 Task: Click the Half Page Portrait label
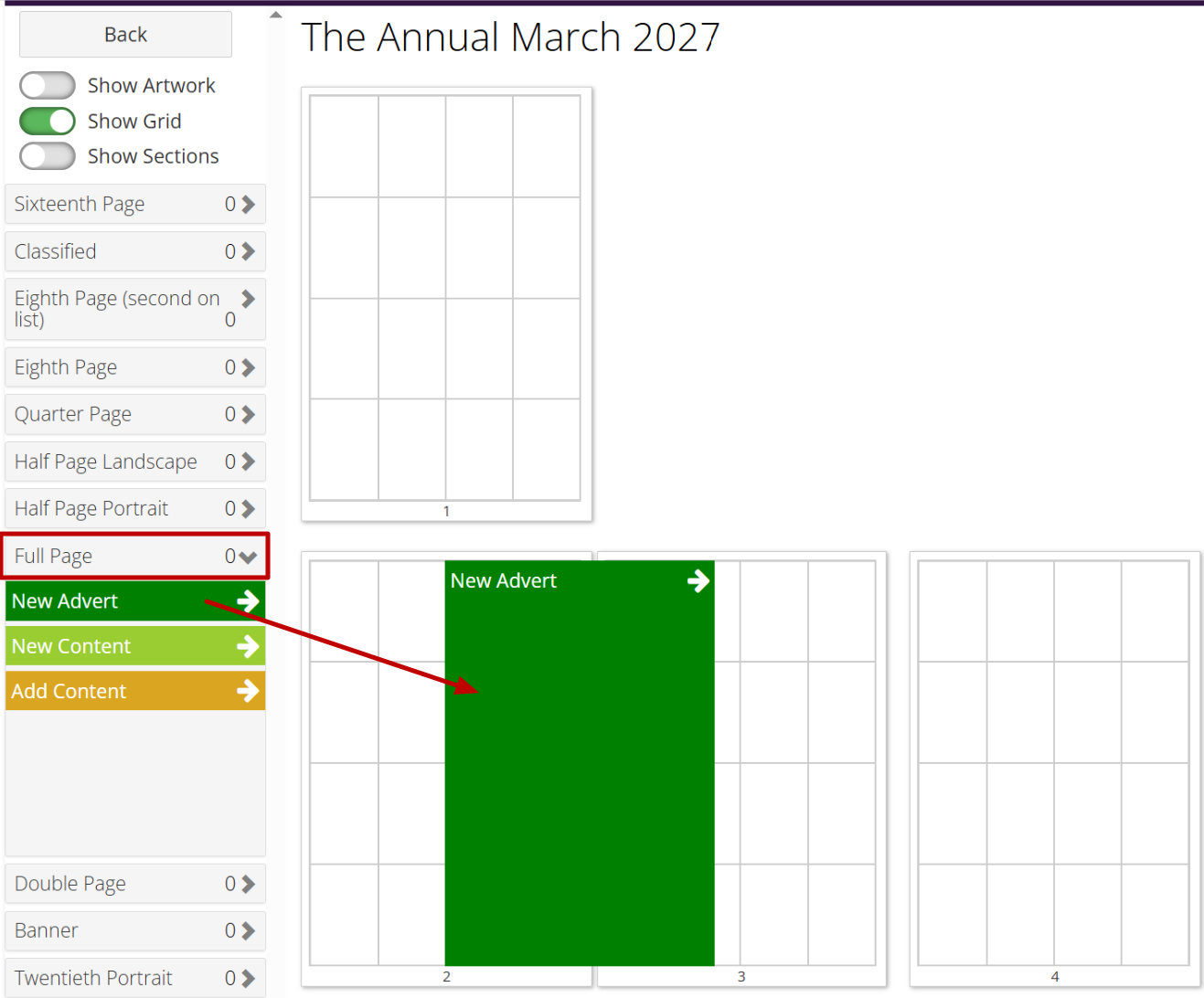(91, 508)
